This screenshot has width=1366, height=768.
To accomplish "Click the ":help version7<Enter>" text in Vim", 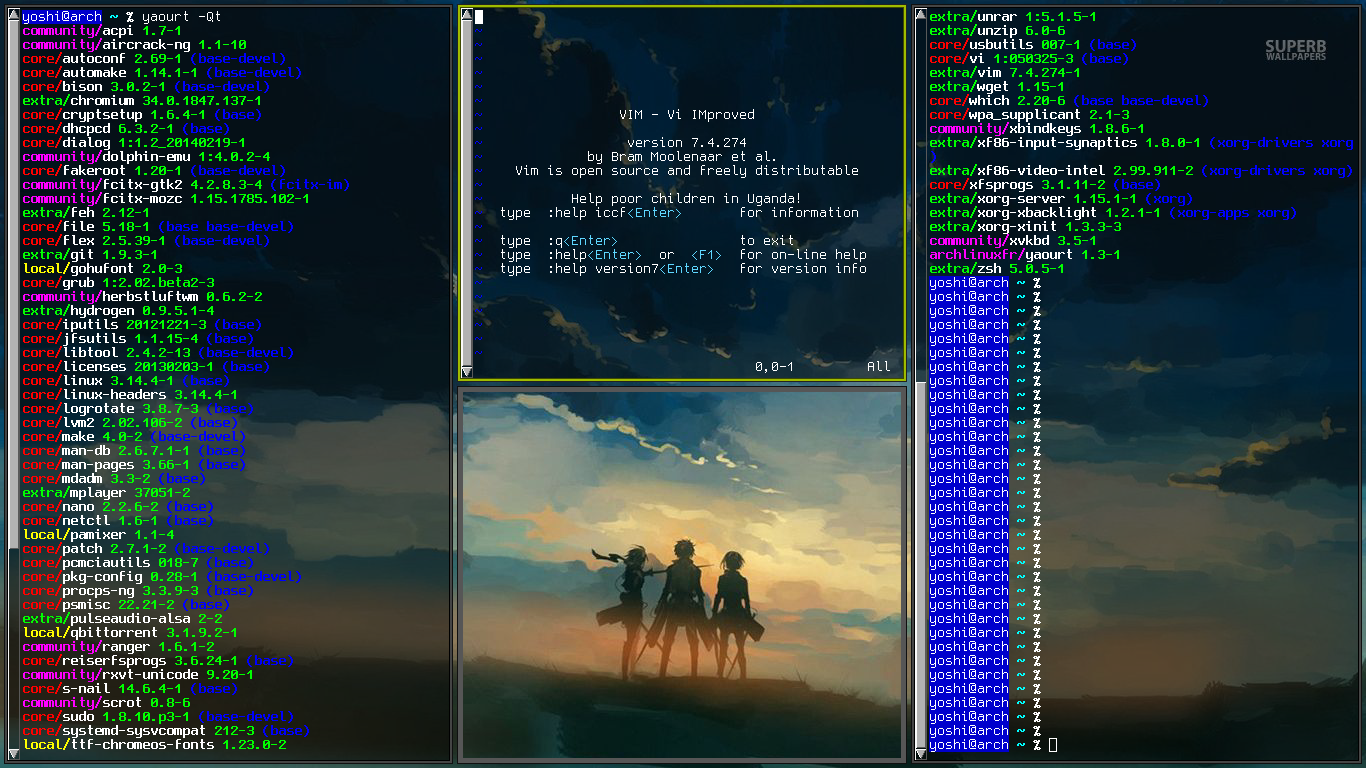I will click(632, 269).
